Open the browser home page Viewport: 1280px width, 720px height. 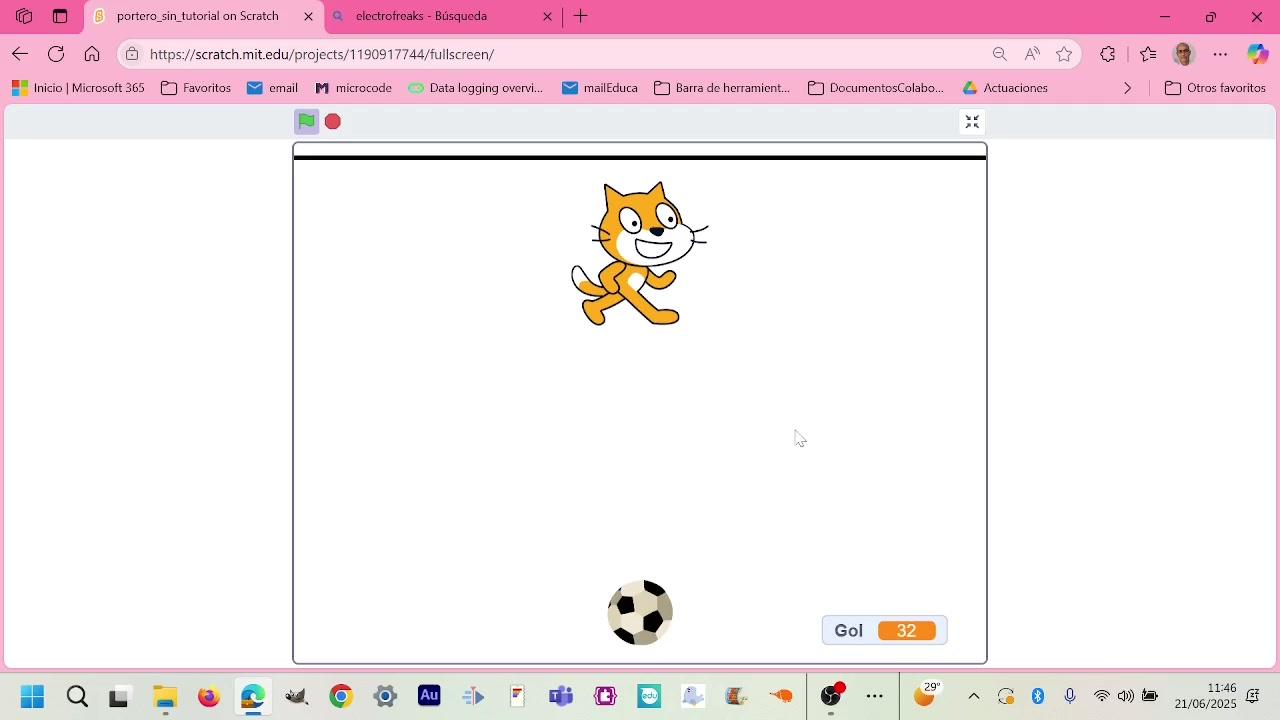(x=92, y=54)
